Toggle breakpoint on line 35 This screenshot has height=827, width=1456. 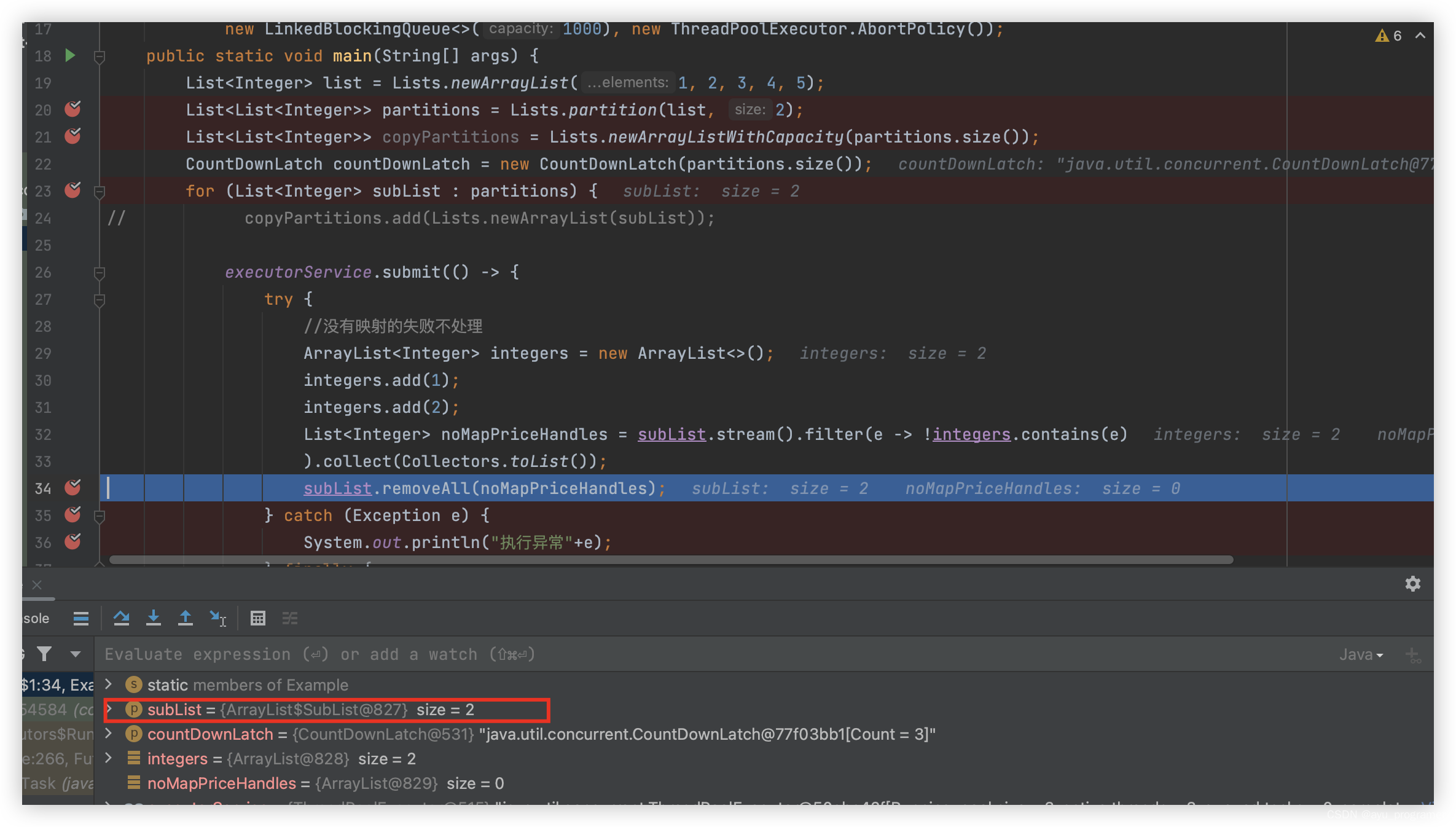tap(72, 515)
